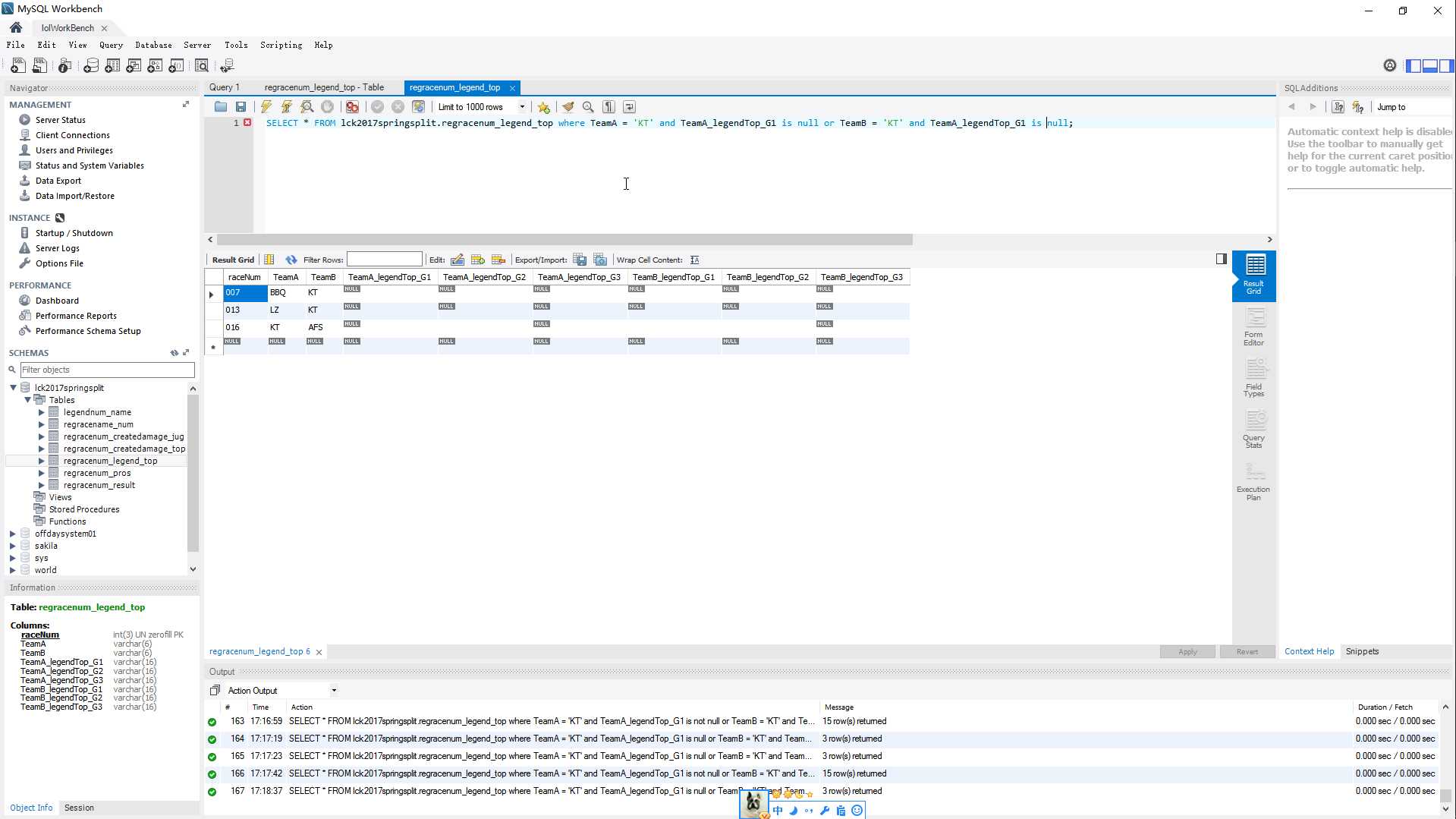Open the Scripting menu
The image size is (1456, 819).
(281, 45)
